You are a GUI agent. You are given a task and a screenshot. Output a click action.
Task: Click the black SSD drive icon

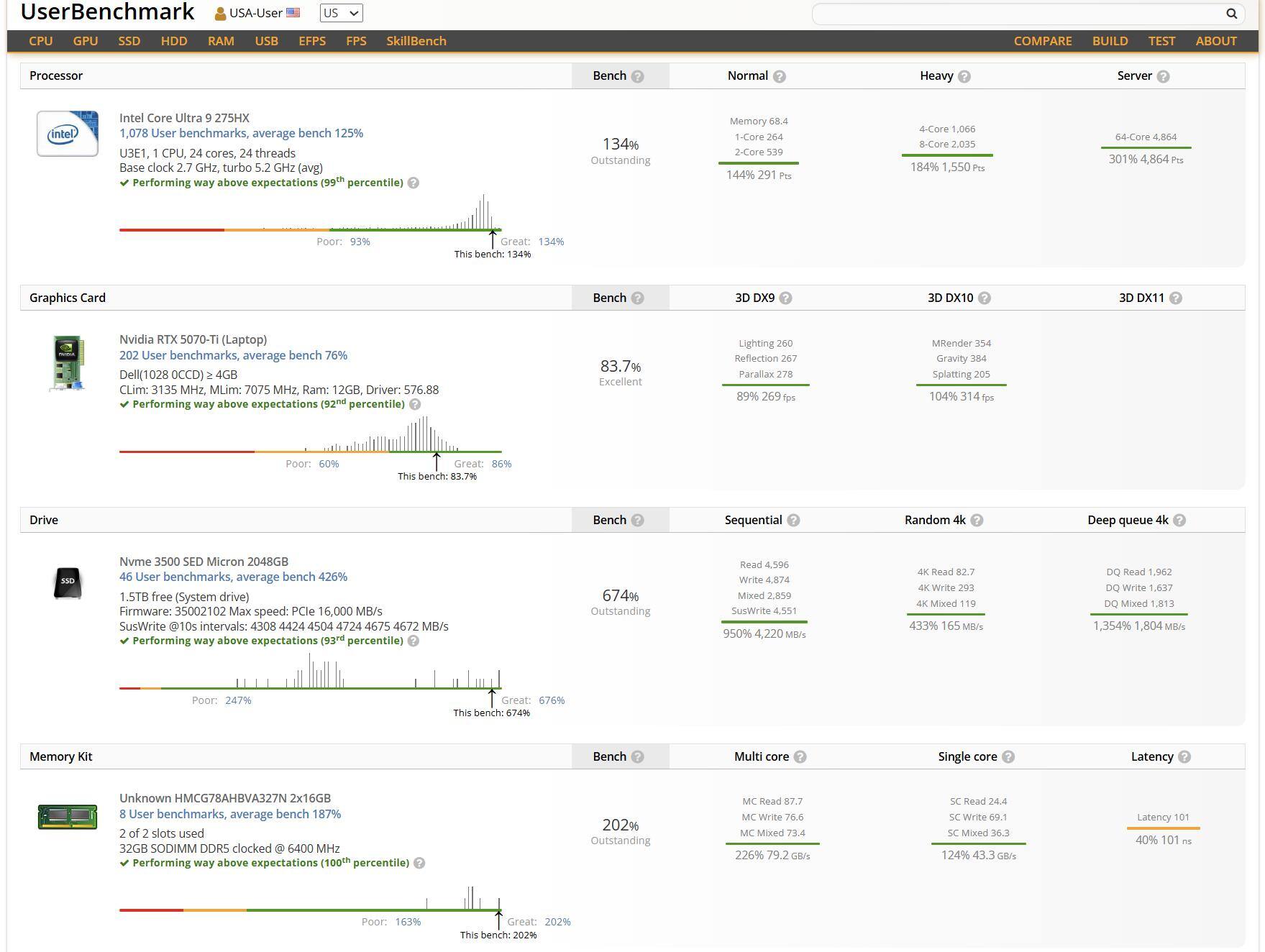point(68,582)
